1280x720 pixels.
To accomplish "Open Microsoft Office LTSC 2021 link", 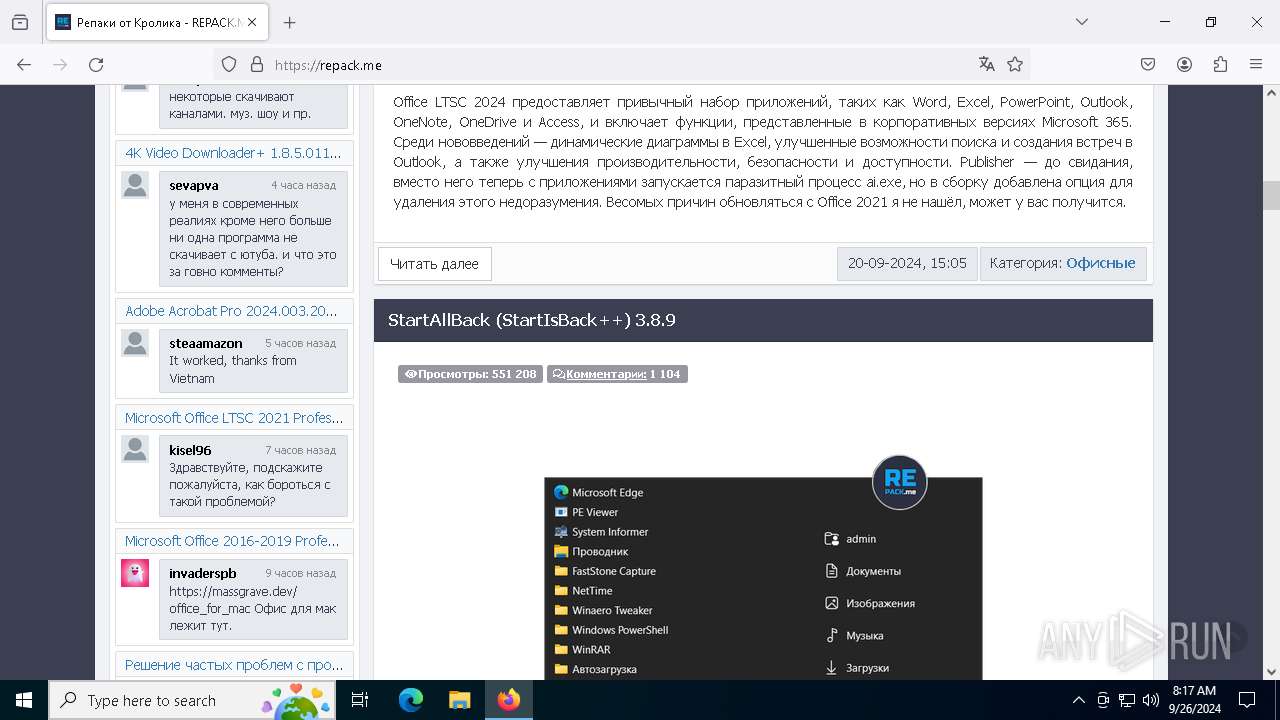I will point(234,418).
